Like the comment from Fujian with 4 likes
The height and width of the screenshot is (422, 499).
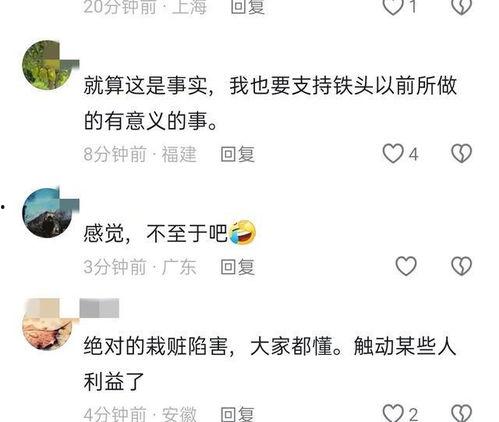(393, 154)
